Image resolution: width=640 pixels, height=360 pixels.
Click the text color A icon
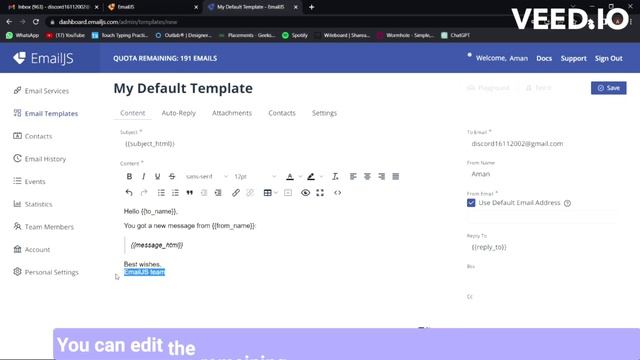pyautogui.click(x=290, y=176)
